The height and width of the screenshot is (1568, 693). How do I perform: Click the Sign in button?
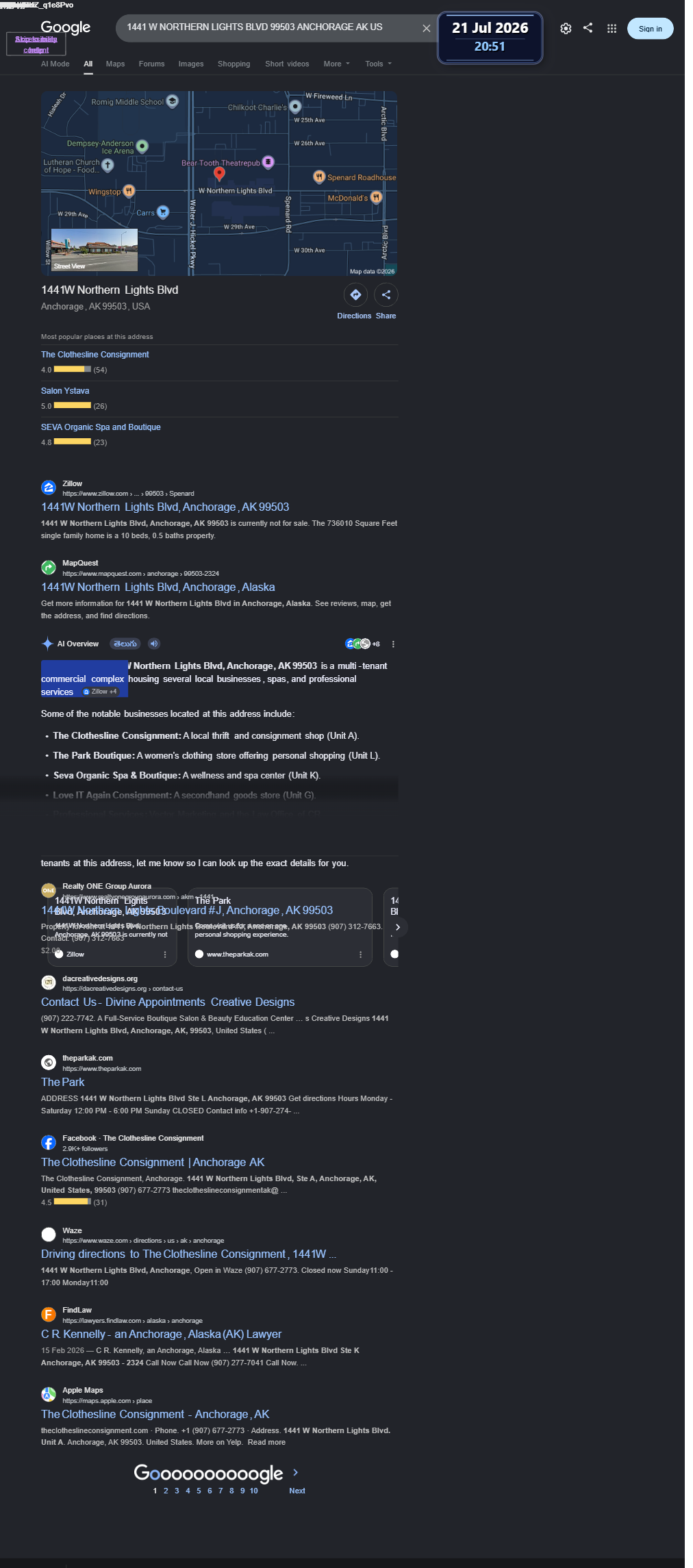pos(650,29)
